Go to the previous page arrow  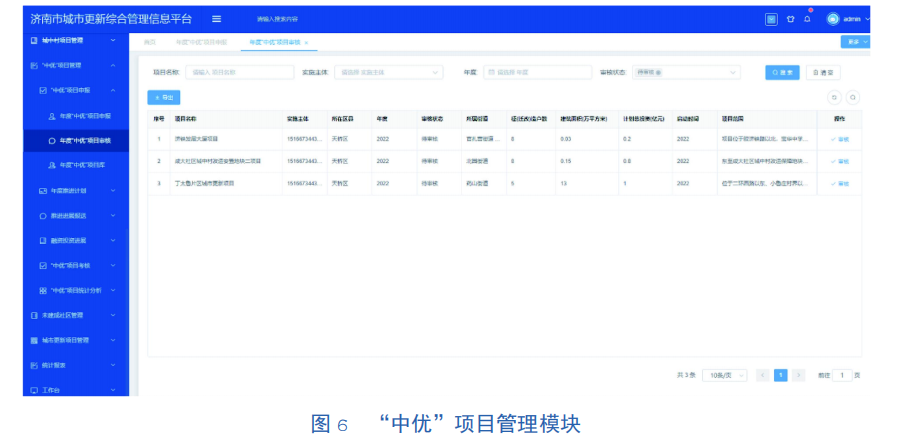763,375
